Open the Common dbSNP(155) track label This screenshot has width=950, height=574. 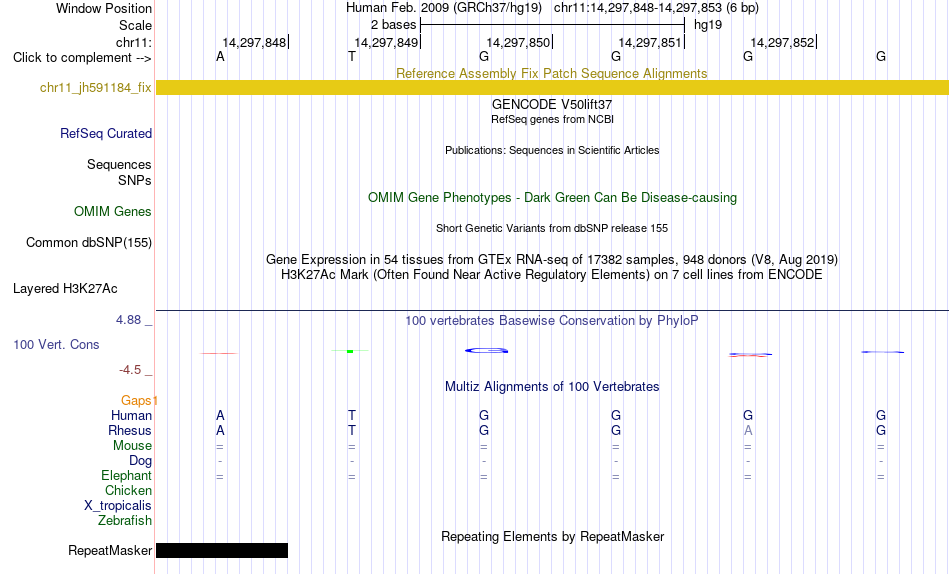[89, 242]
